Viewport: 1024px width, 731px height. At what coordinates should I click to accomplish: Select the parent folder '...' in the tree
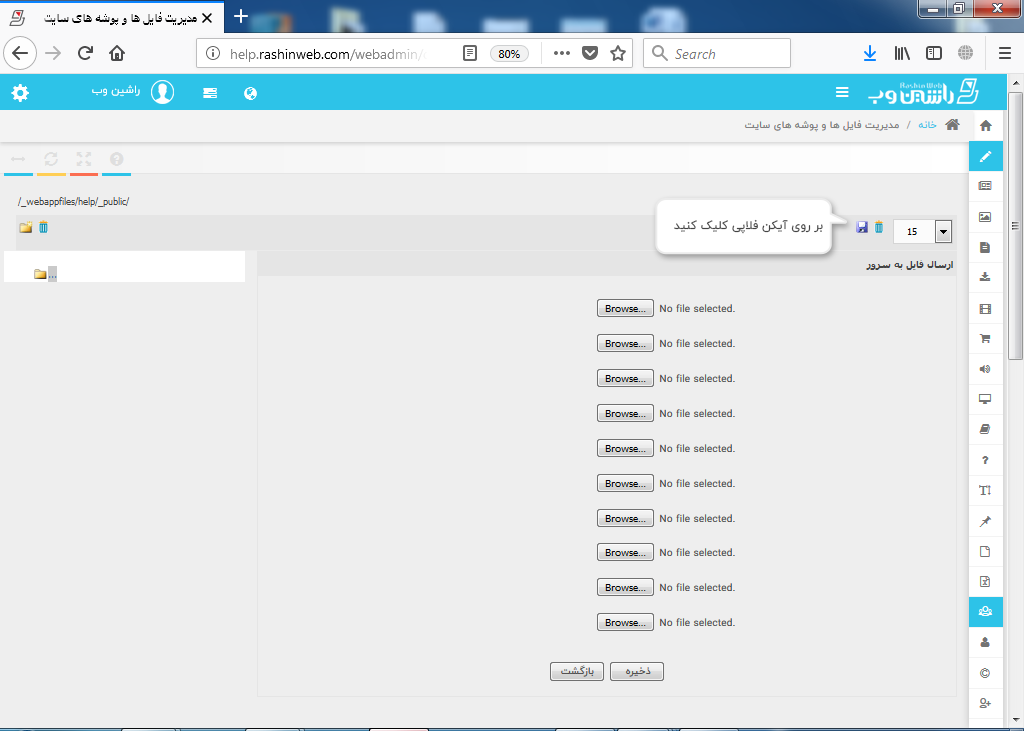pos(46,274)
